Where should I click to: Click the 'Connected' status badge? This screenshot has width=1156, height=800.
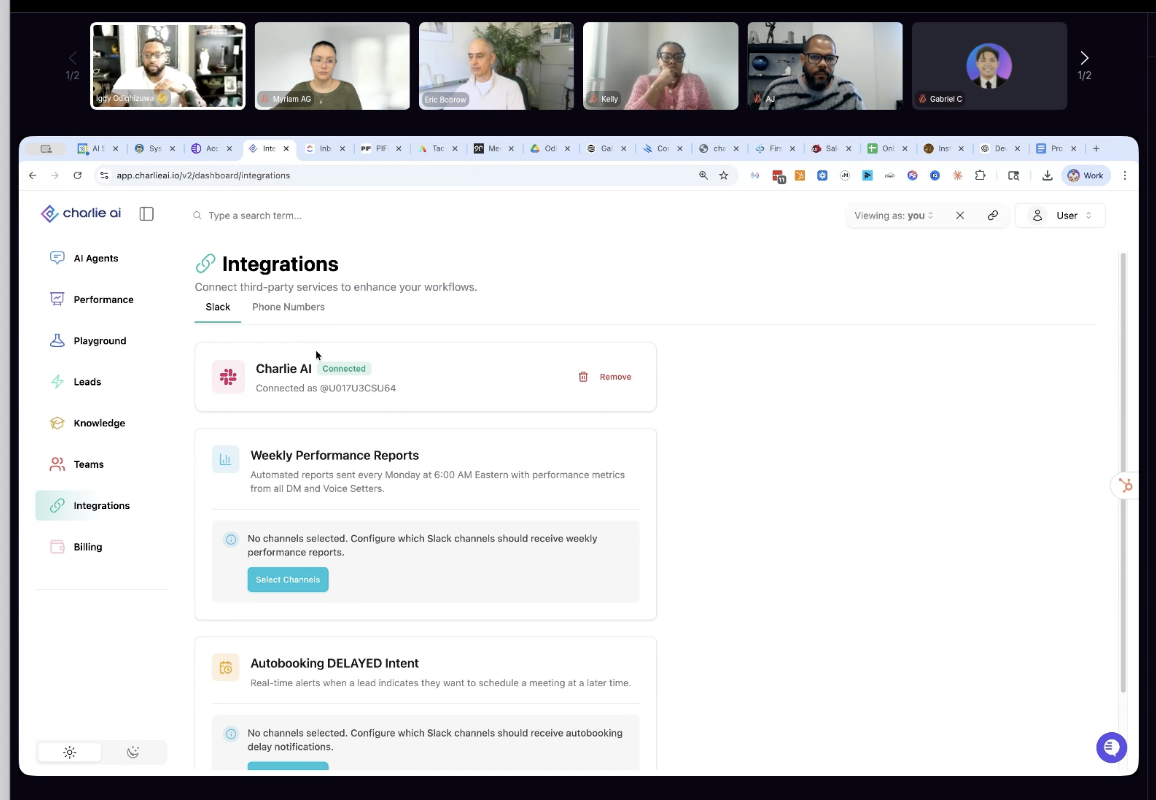click(x=344, y=369)
